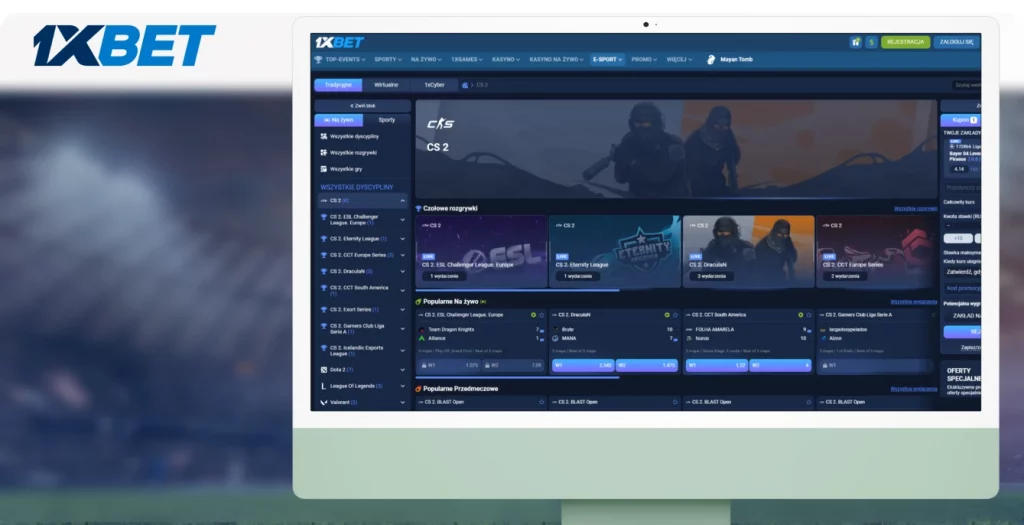Click the trophy icon beside Czołowe rozgrywki
Screen dimensions: 1024x525
click(x=419, y=208)
